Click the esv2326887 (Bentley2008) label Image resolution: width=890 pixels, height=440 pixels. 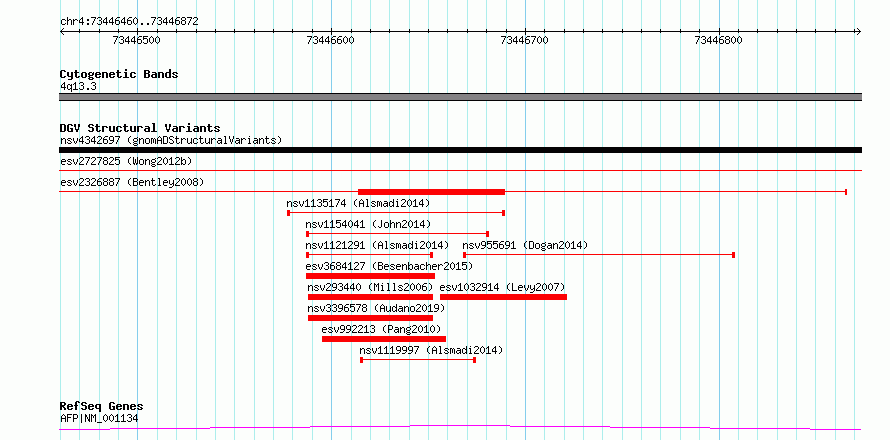132,183
